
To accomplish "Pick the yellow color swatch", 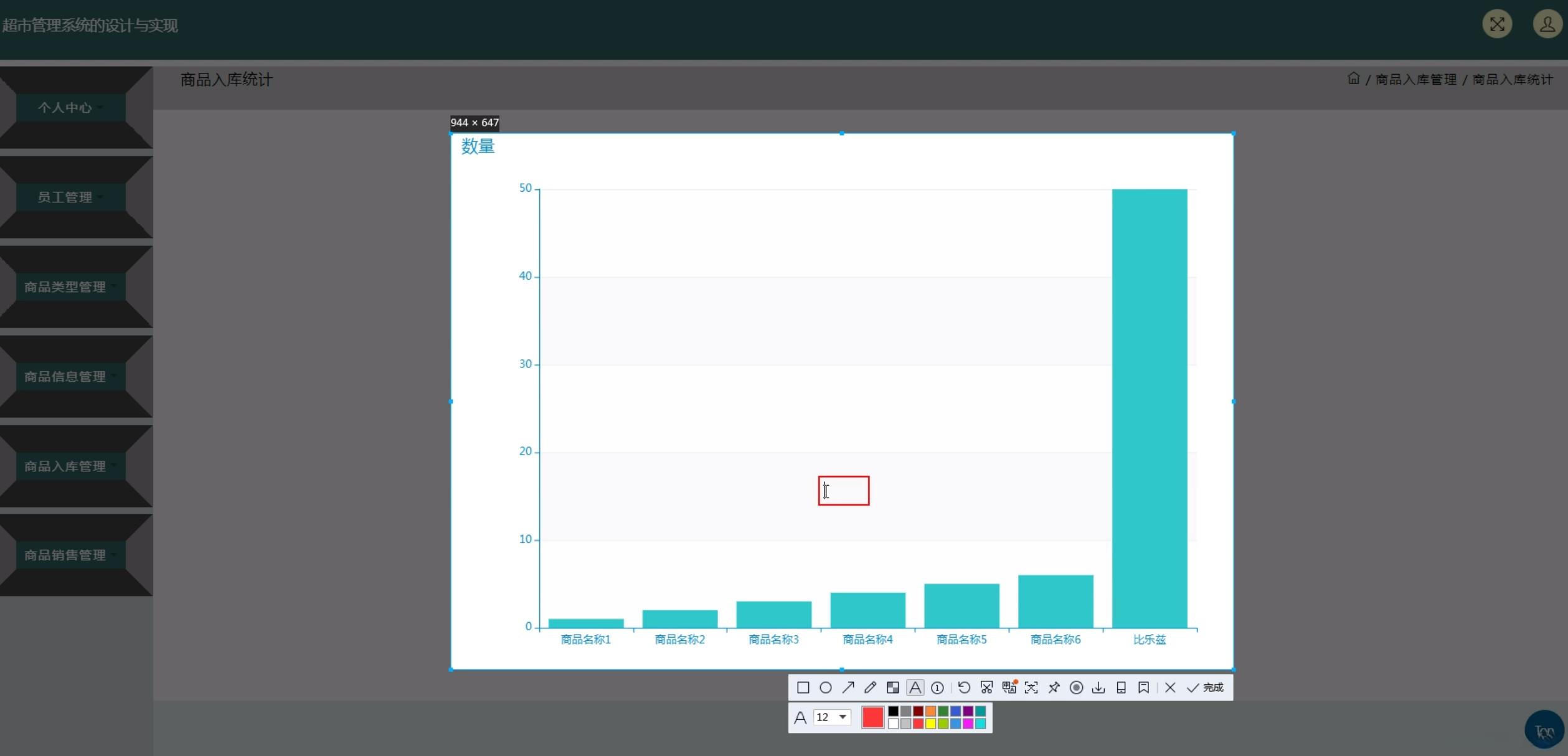I will (930, 724).
